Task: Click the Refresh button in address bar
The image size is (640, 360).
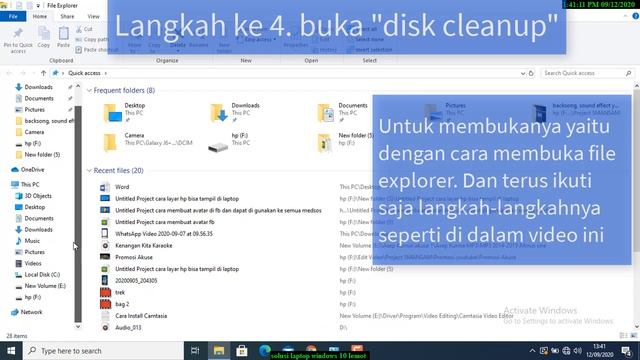Action: (x=531, y=73)
